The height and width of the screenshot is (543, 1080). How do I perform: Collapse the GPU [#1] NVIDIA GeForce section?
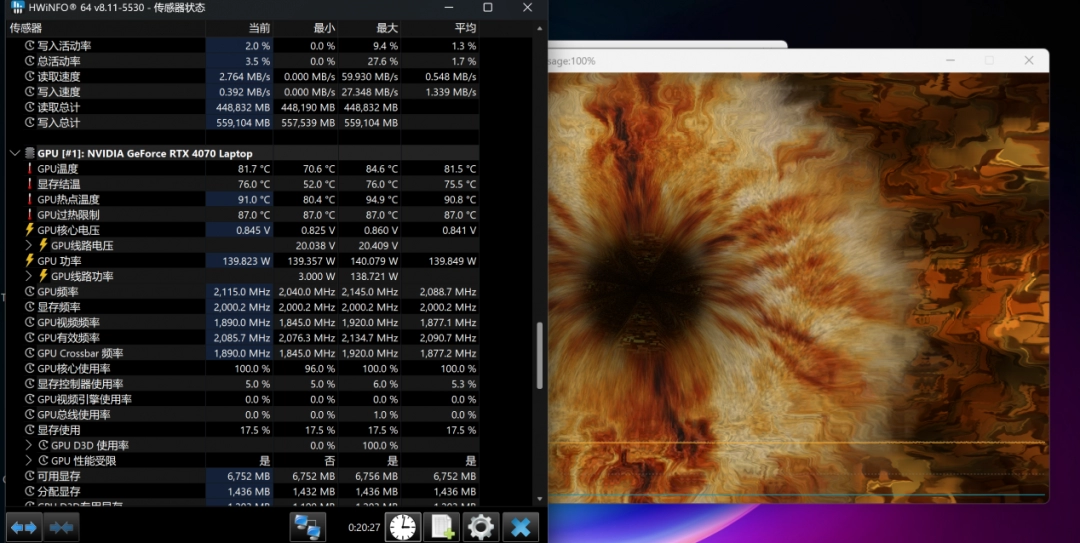coord(14,153)
